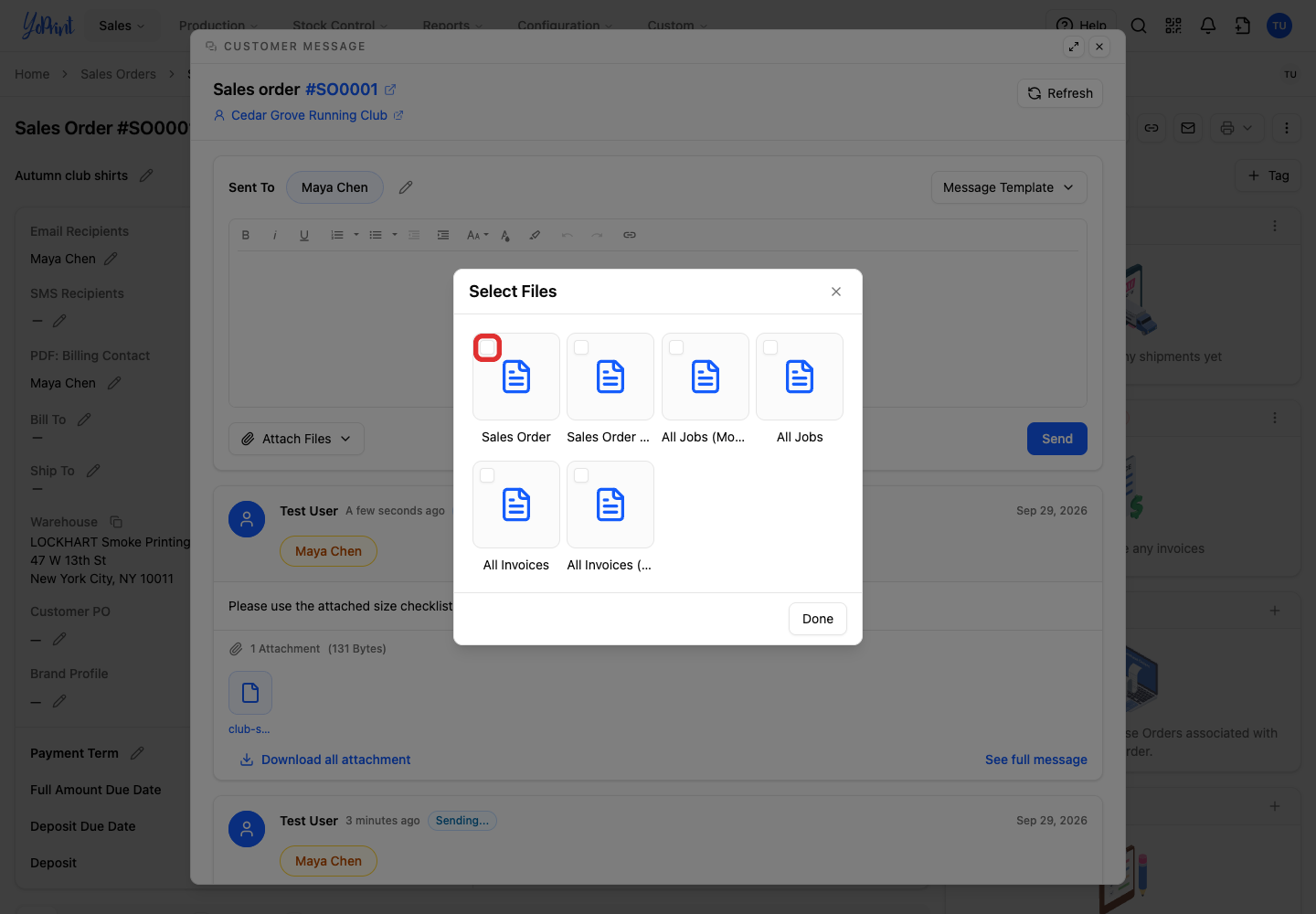The image size is (1316, 914).
Task: Click Done in the Select Files dialog
Action: [x=818, y=619]
